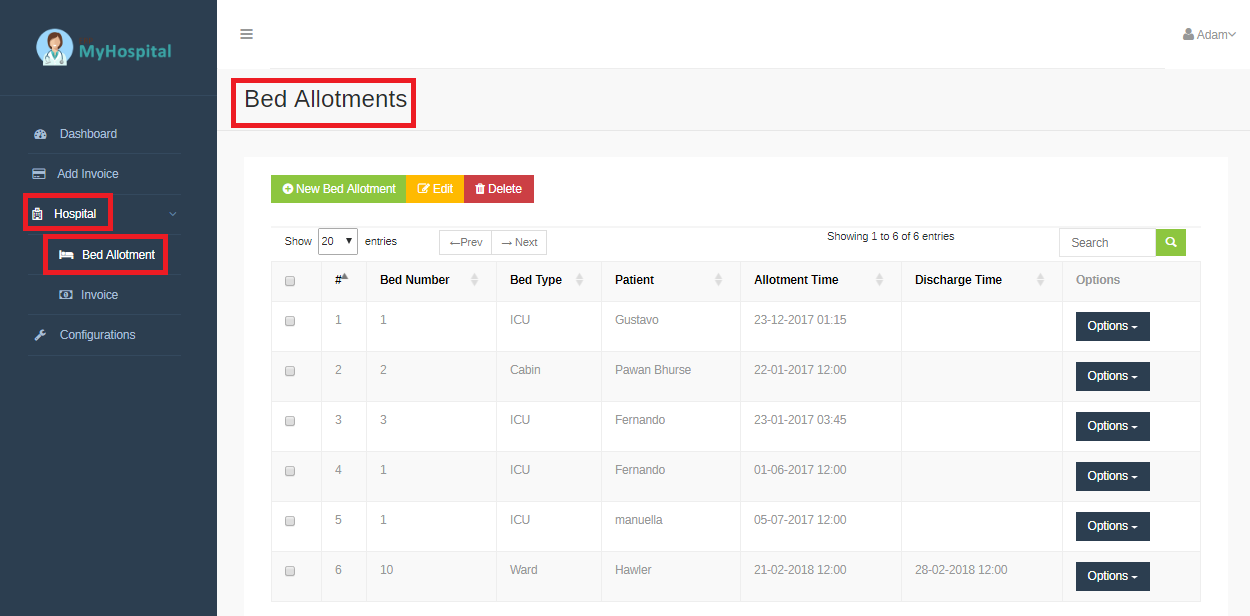Click allotment time 23-01-2017 03:45
The width and height of the screenshot is (1250, 616).
(800, 420)
